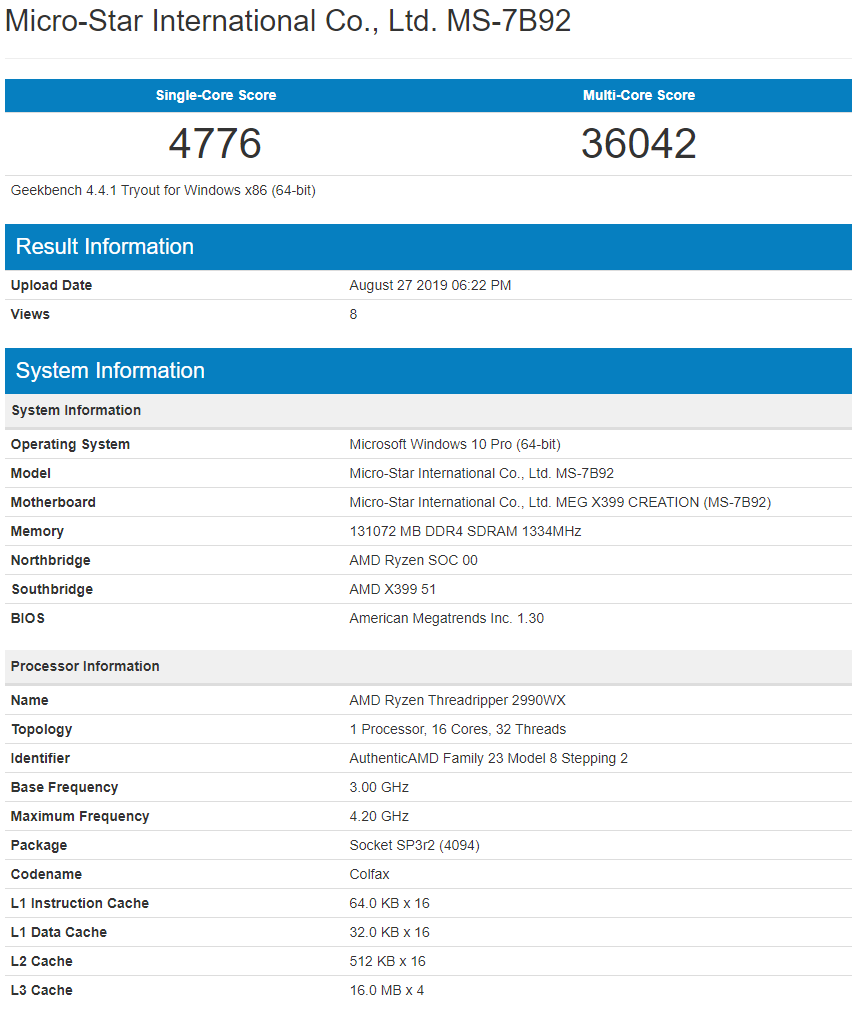Click the Views count value 8
855x1016 pixels.
click(352, 314)
